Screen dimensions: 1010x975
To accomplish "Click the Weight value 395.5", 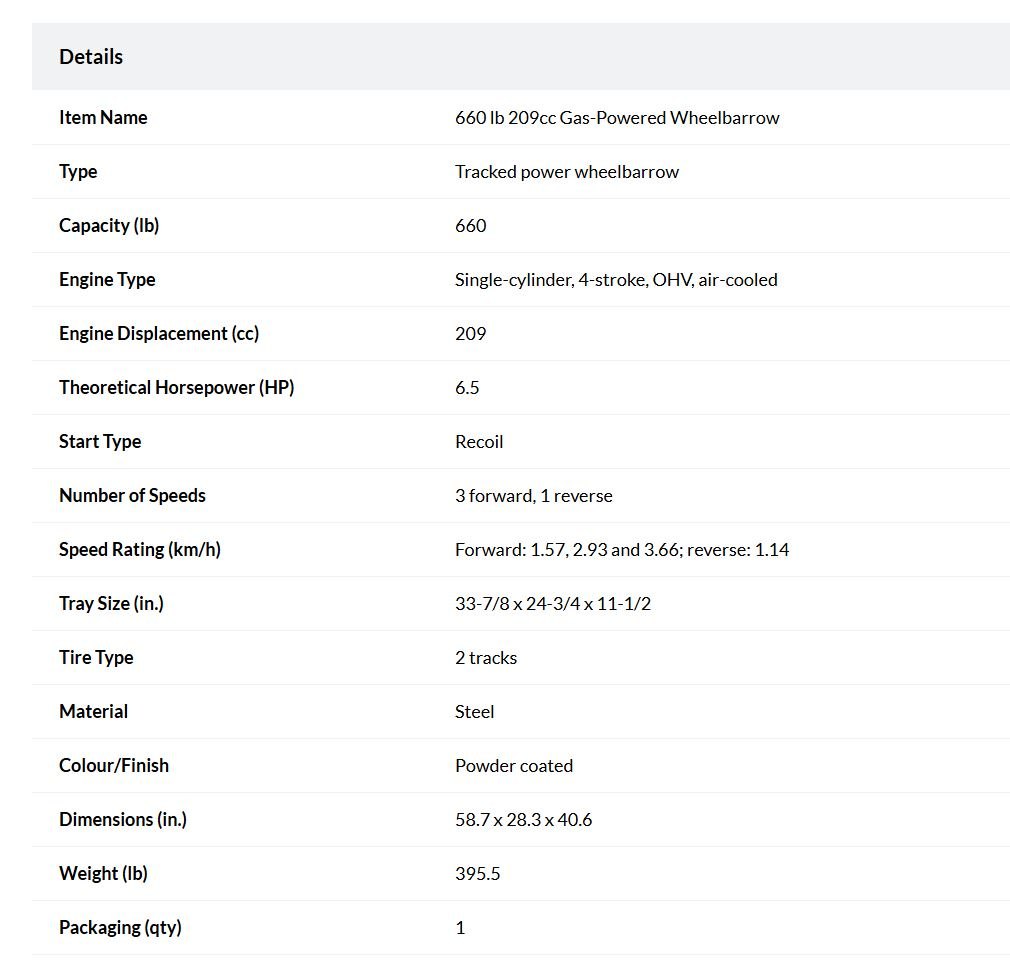I will pyautogui.click(x=477, y=874).
